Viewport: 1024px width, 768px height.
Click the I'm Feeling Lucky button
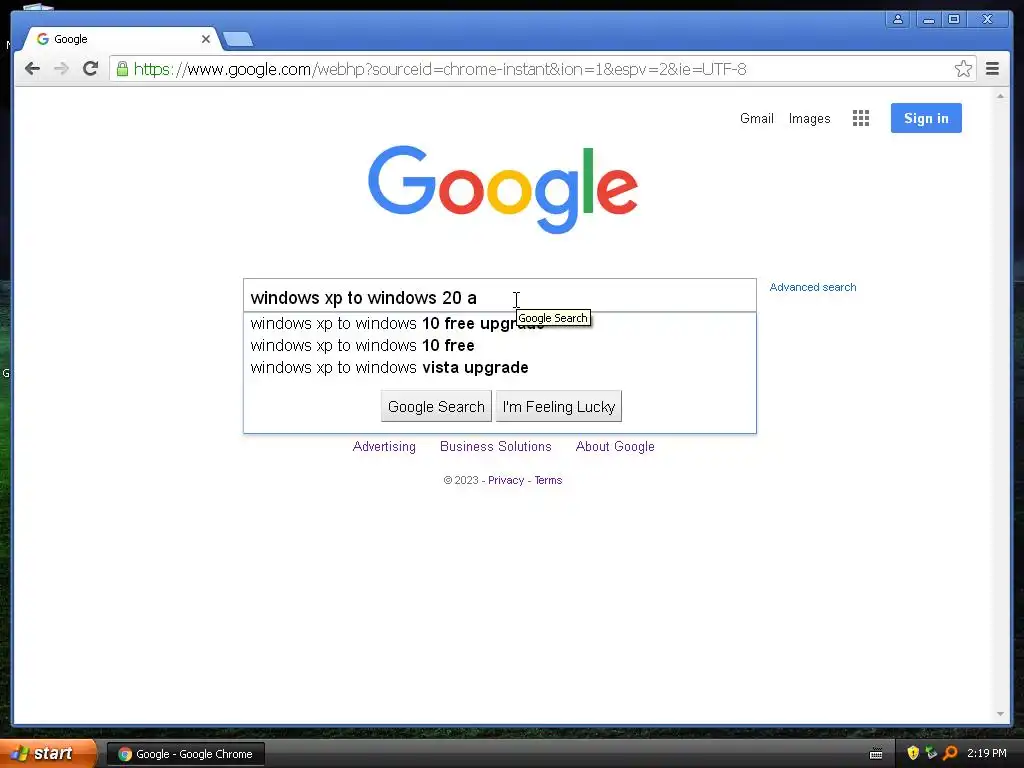[558, 407]
